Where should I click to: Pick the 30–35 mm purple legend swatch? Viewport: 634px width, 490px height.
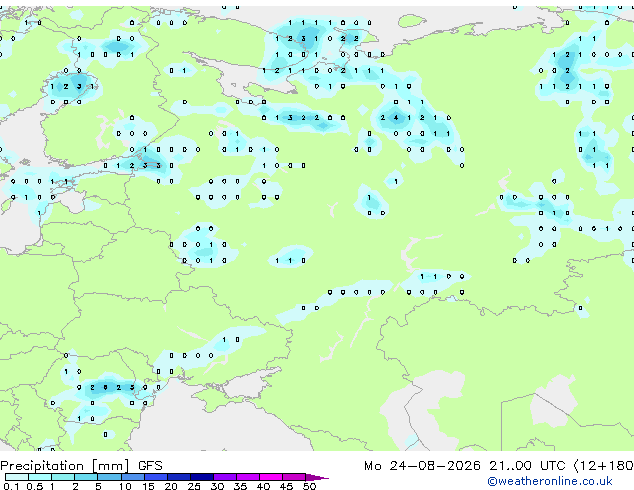click(225, 477)
